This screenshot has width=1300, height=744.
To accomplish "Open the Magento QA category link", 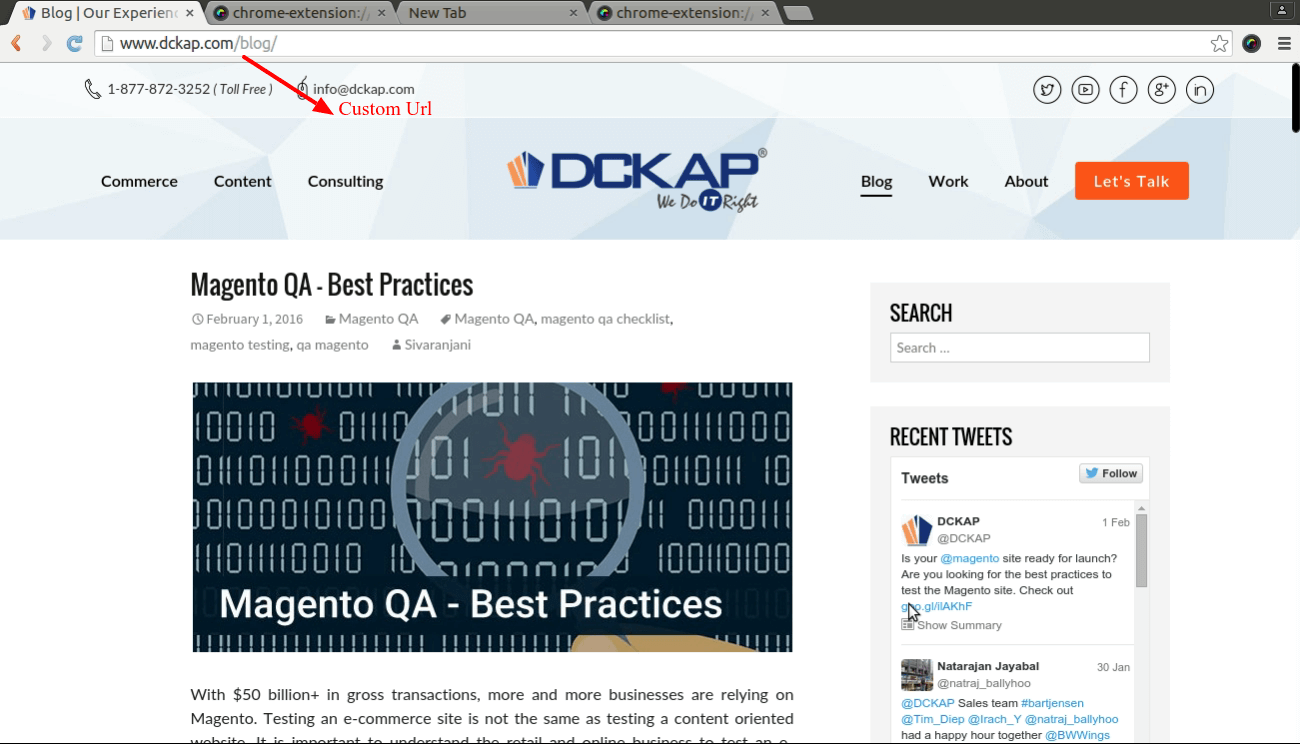I will (x=377, y=318).
